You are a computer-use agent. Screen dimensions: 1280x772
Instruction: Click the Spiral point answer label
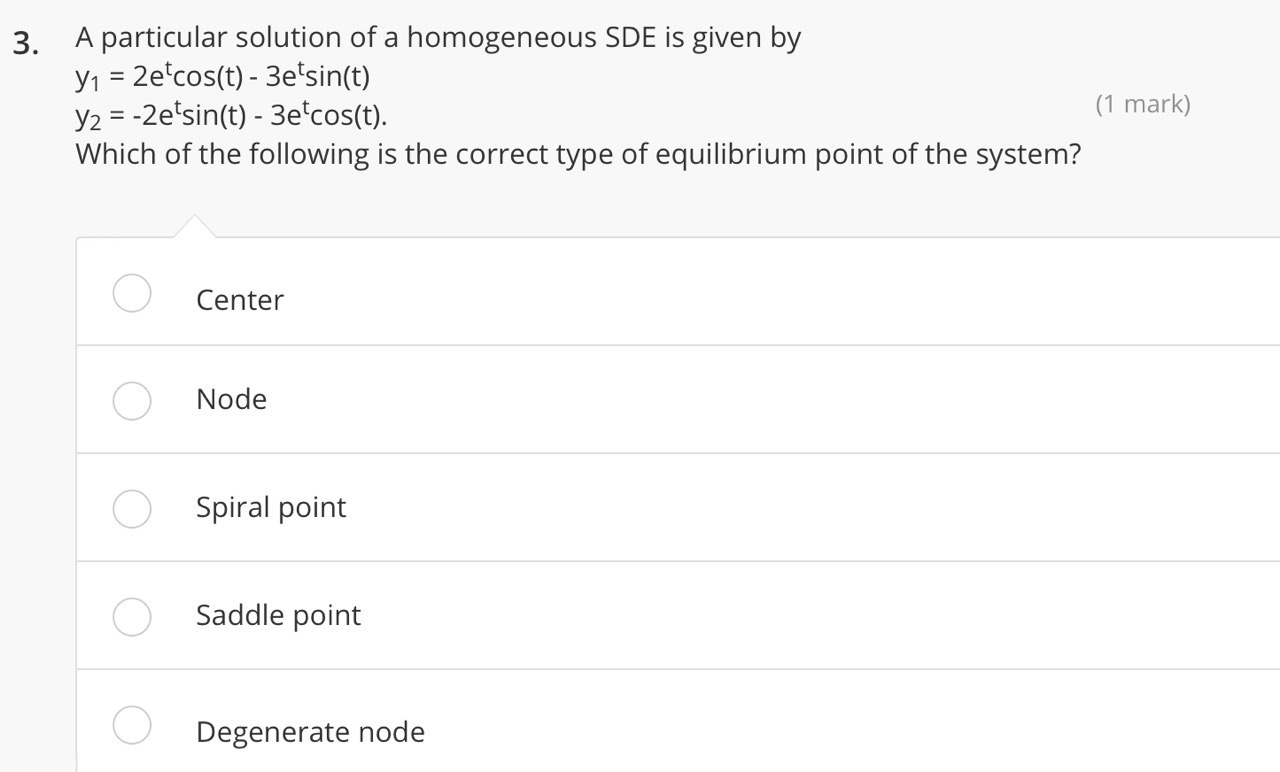point(270,507)
